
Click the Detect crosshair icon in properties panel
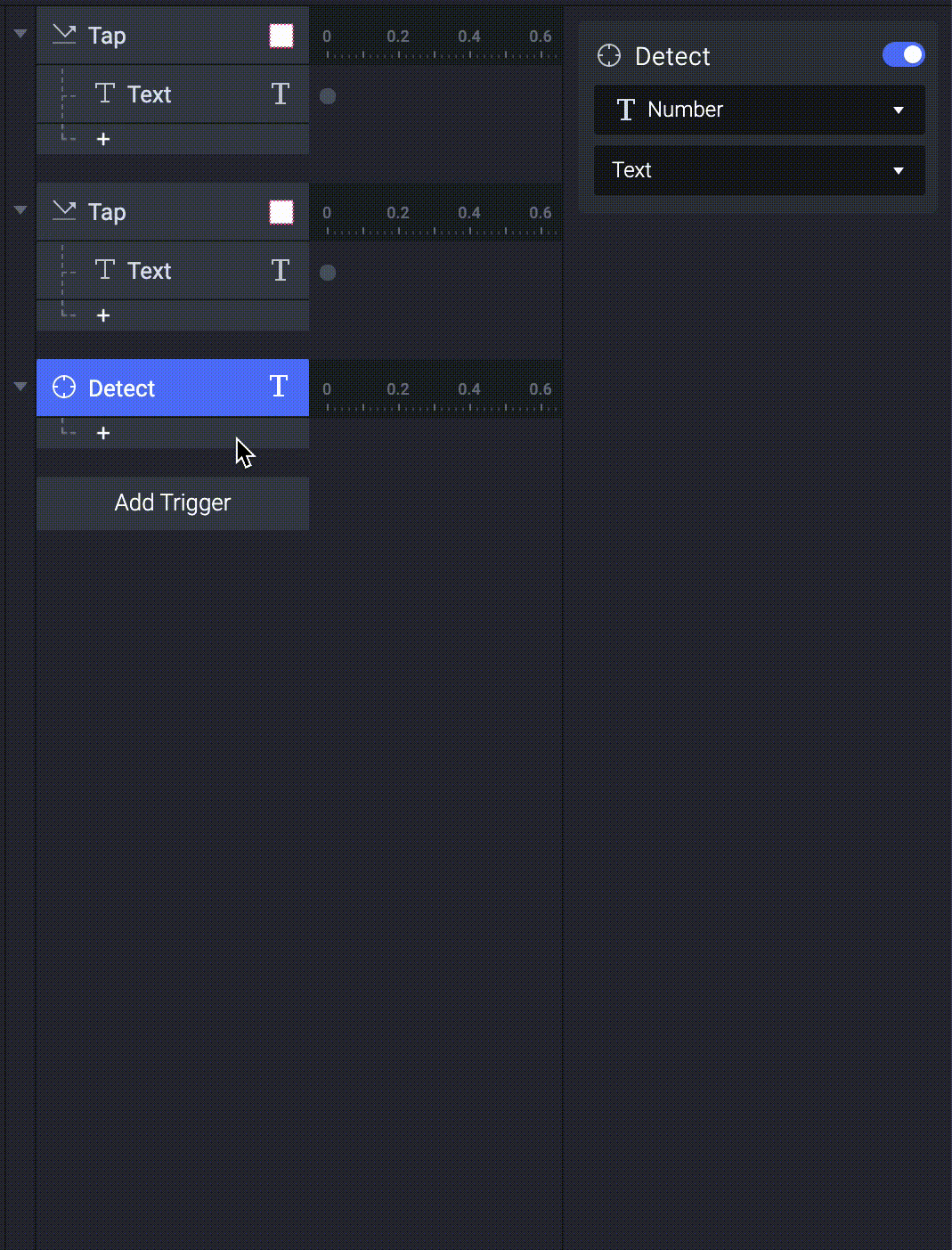click(x=609, y=55)
